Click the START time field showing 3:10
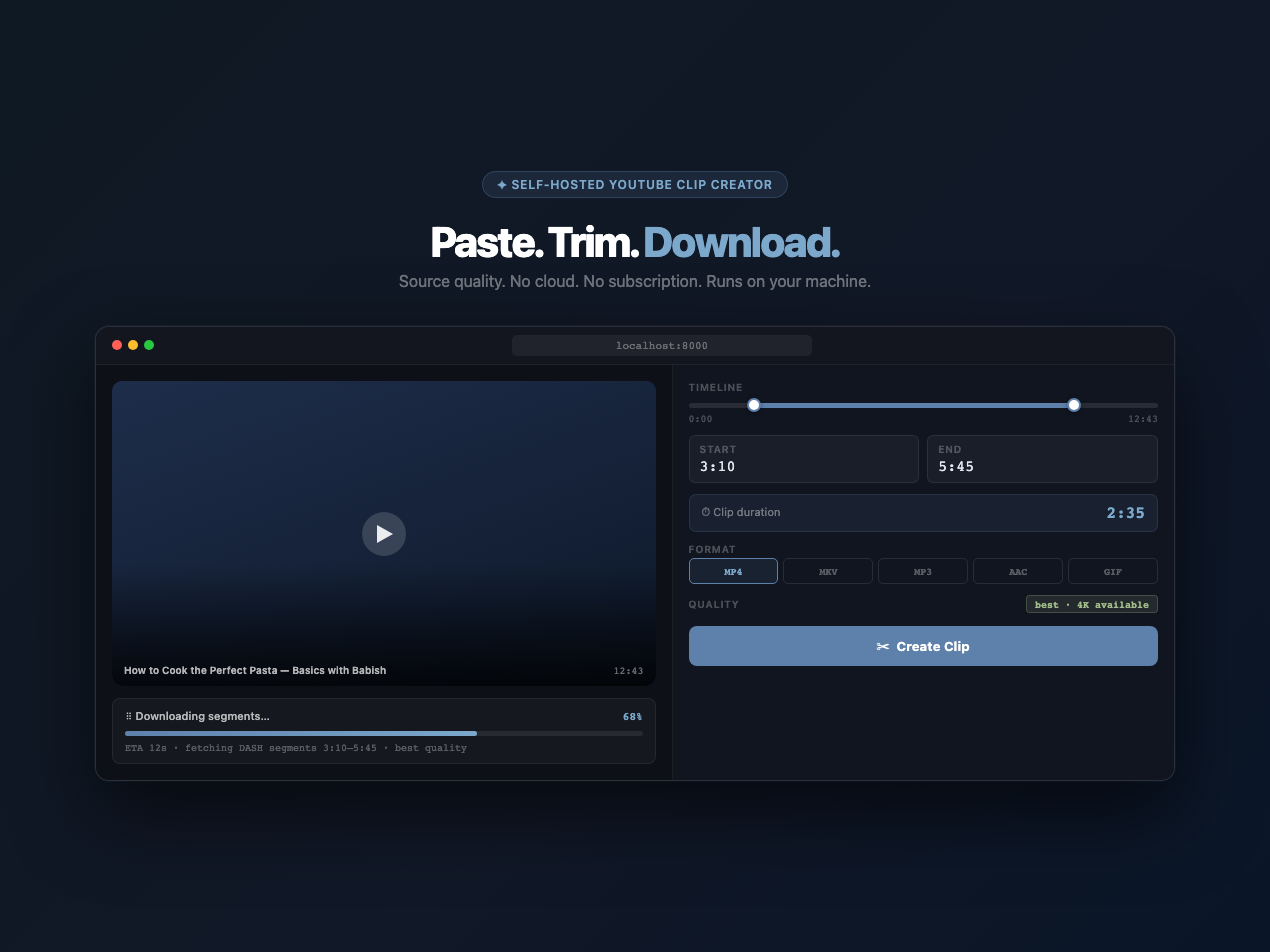This screenshot has height=952, width=1270. pos(804,459)
